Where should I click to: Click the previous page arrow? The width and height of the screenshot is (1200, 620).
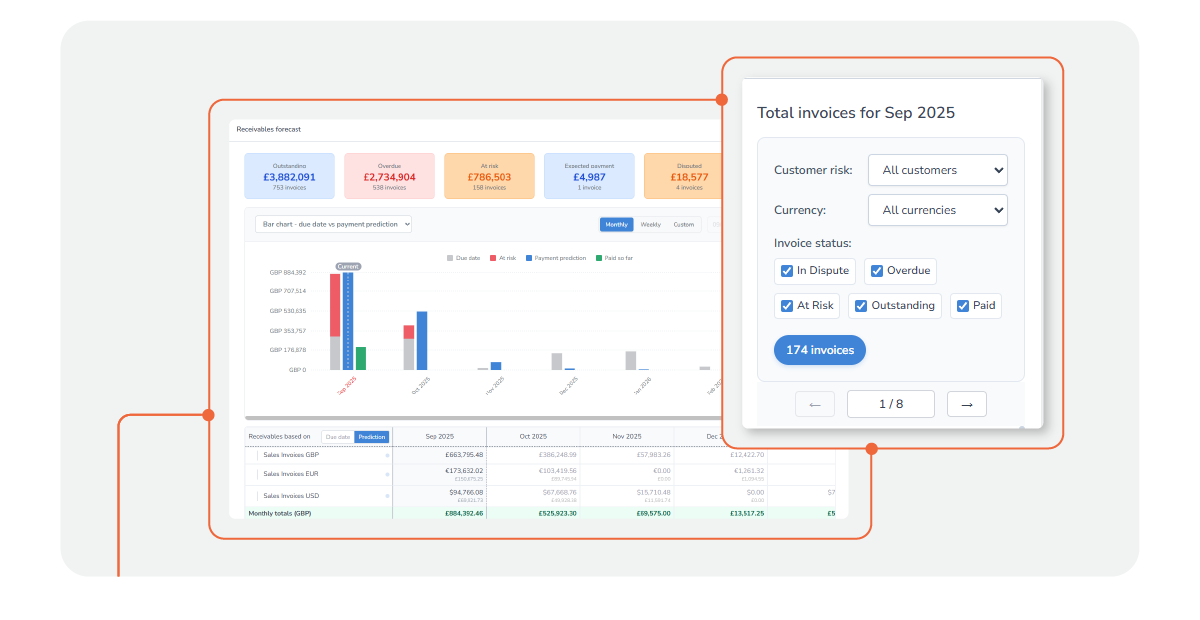[x=815, y=404]
